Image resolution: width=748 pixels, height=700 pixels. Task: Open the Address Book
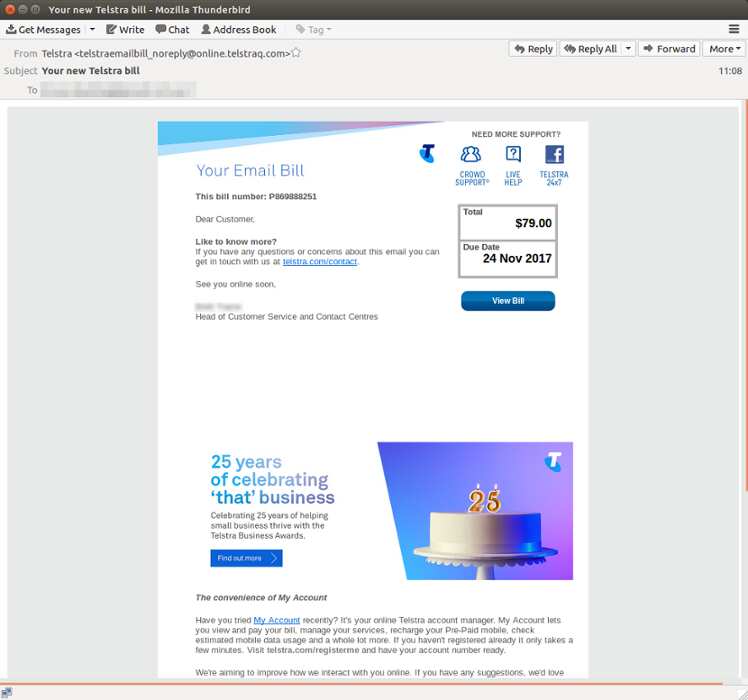click(239, 30)
